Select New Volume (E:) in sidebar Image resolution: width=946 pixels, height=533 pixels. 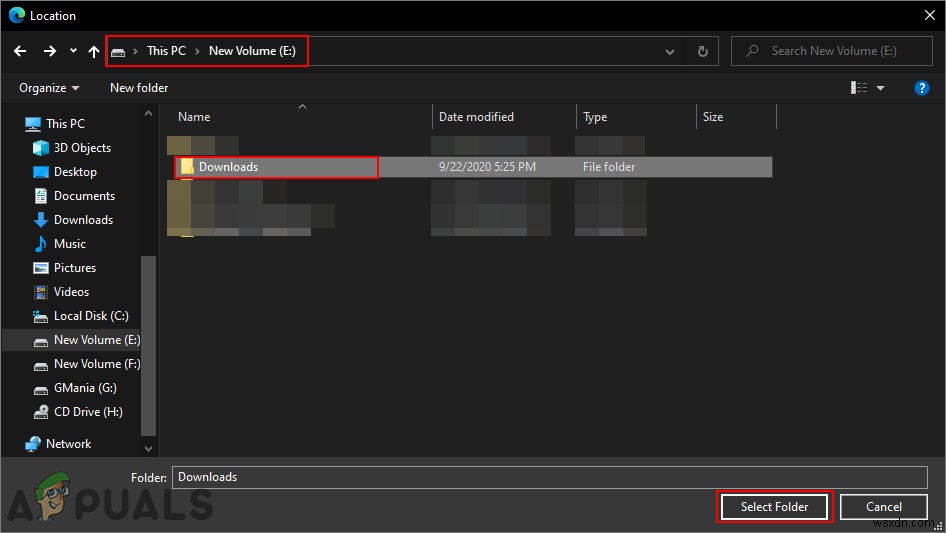point(97,340)
